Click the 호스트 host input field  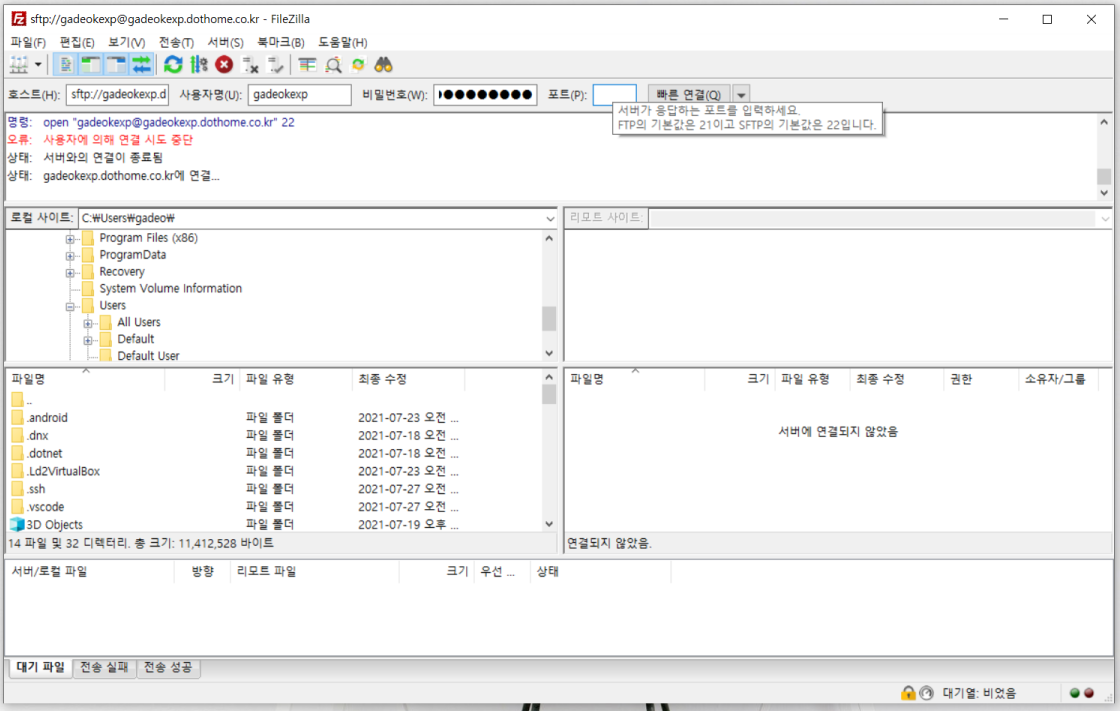coord(117,94)
